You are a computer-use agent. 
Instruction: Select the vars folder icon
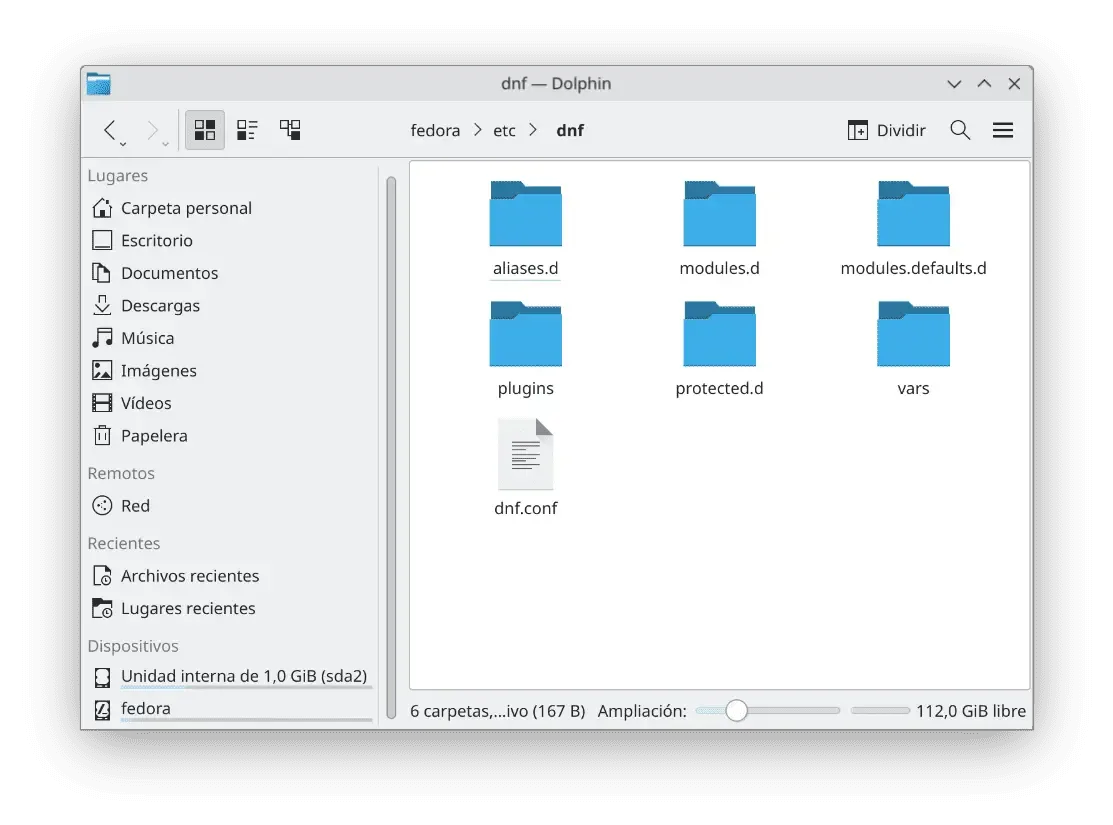coord(913,334)
